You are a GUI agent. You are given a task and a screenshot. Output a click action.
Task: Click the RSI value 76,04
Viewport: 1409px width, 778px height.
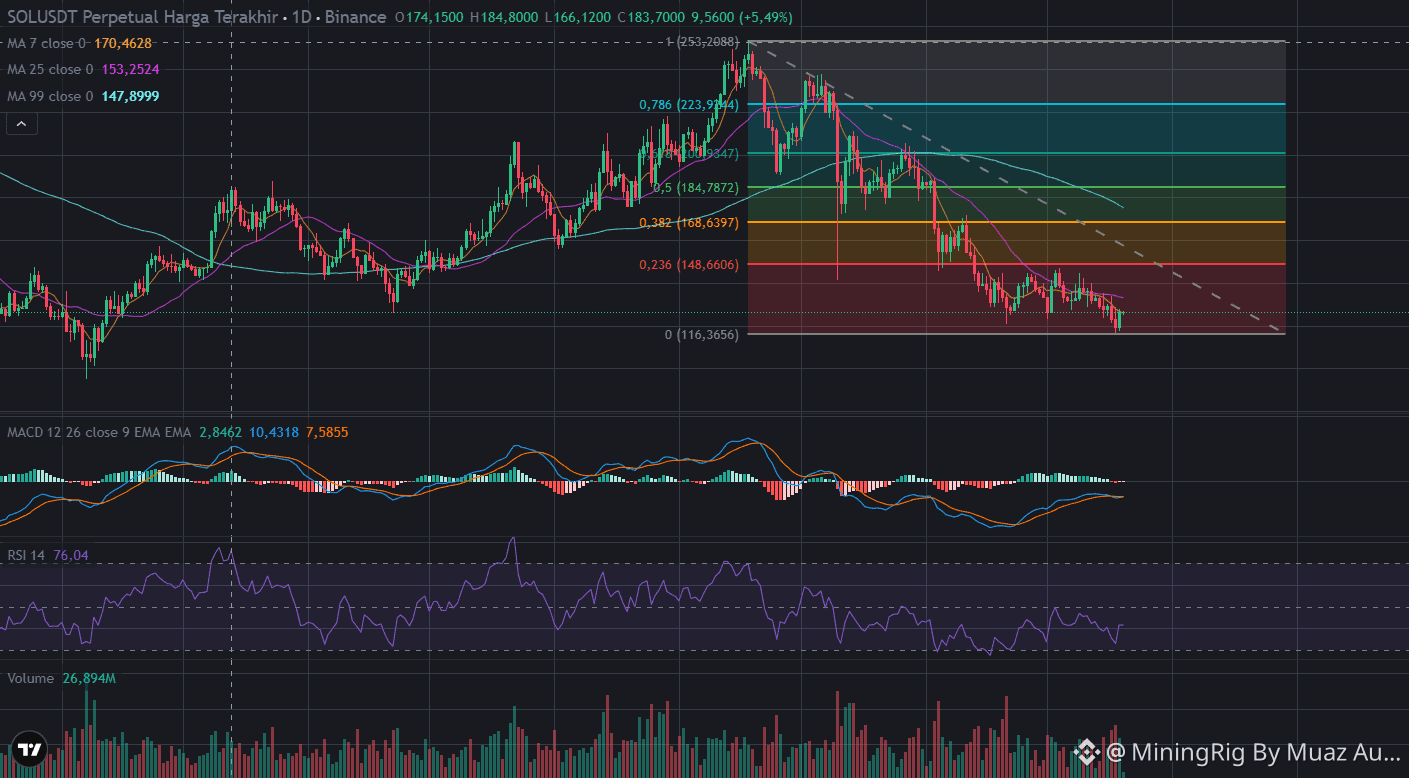click(x=71, y=555)
